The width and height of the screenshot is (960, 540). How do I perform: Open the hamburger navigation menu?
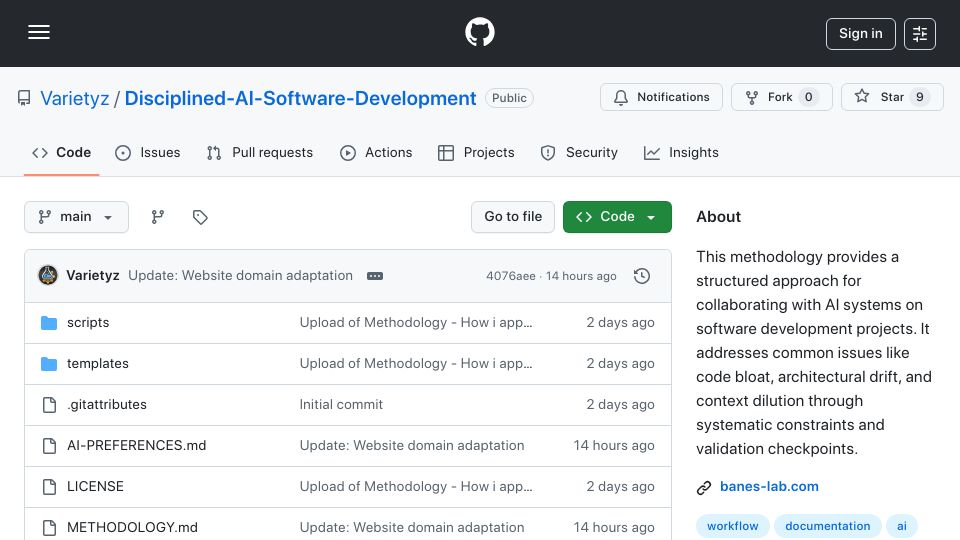click(39, 32)
